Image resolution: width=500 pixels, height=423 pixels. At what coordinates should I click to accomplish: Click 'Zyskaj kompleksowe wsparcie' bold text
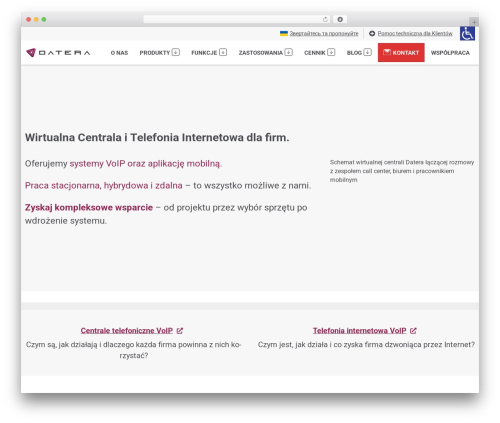pyautogui.click(x=89, y=207)
